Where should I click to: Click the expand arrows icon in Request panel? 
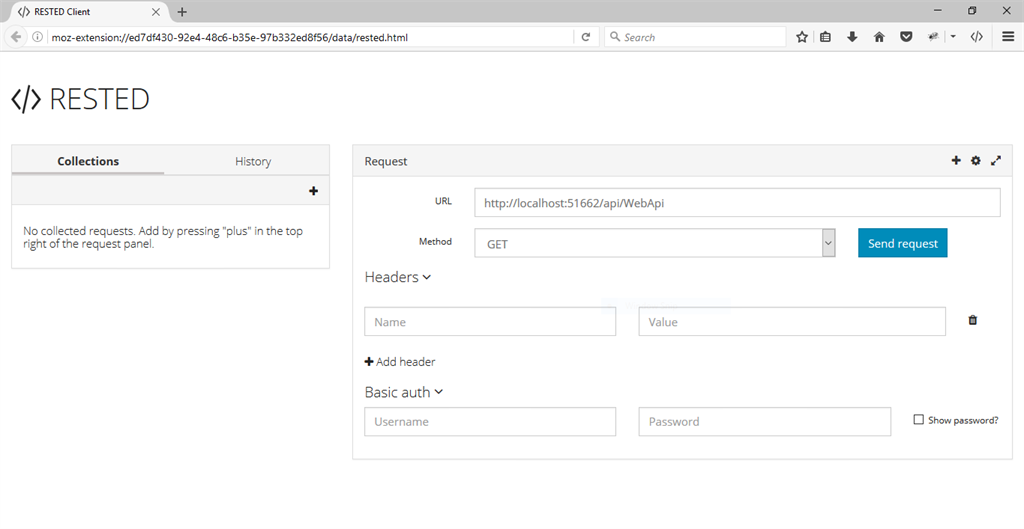pyautogui.click(x=995, y=160)
